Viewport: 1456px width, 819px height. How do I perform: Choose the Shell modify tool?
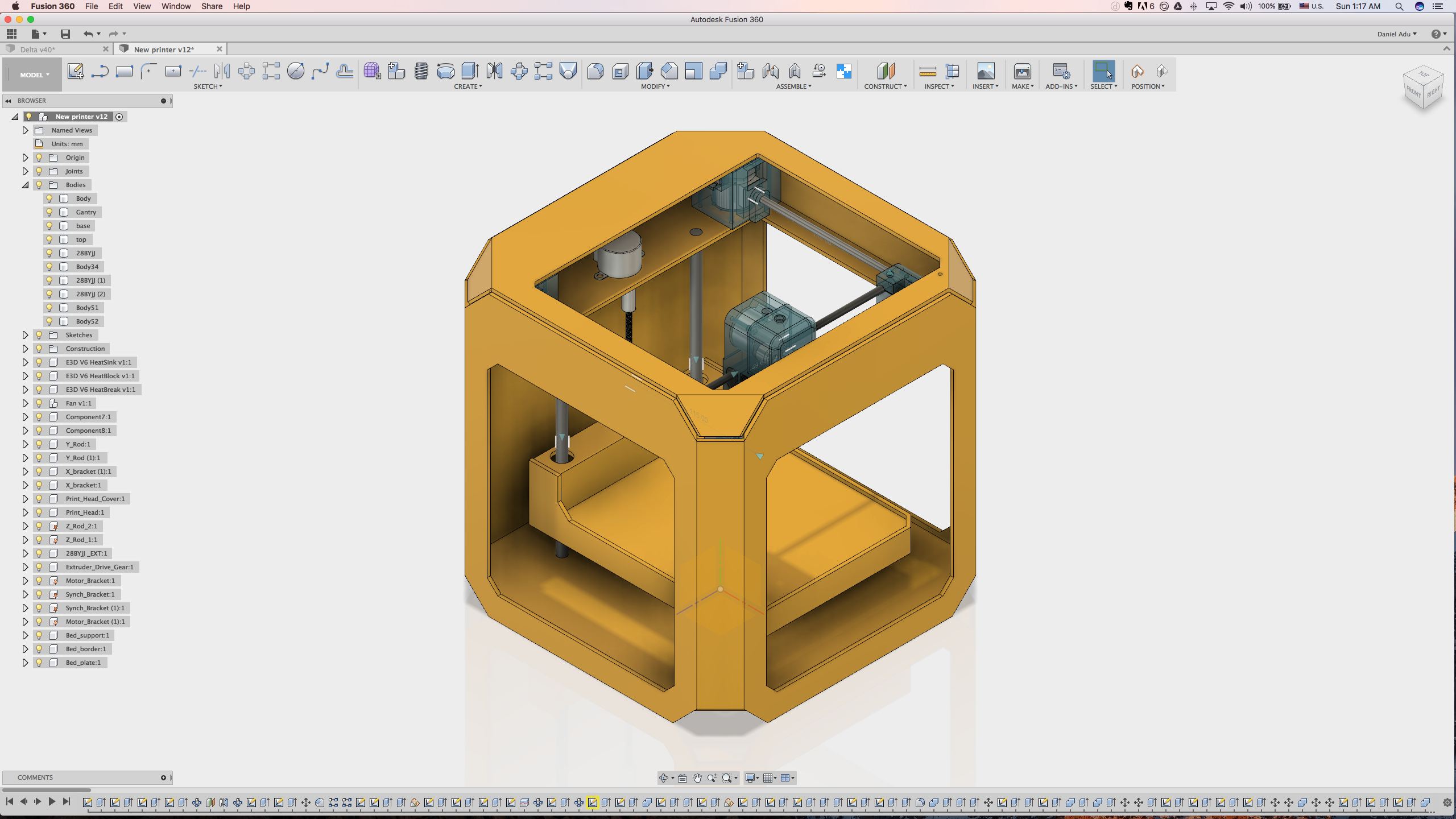point(620,71)
